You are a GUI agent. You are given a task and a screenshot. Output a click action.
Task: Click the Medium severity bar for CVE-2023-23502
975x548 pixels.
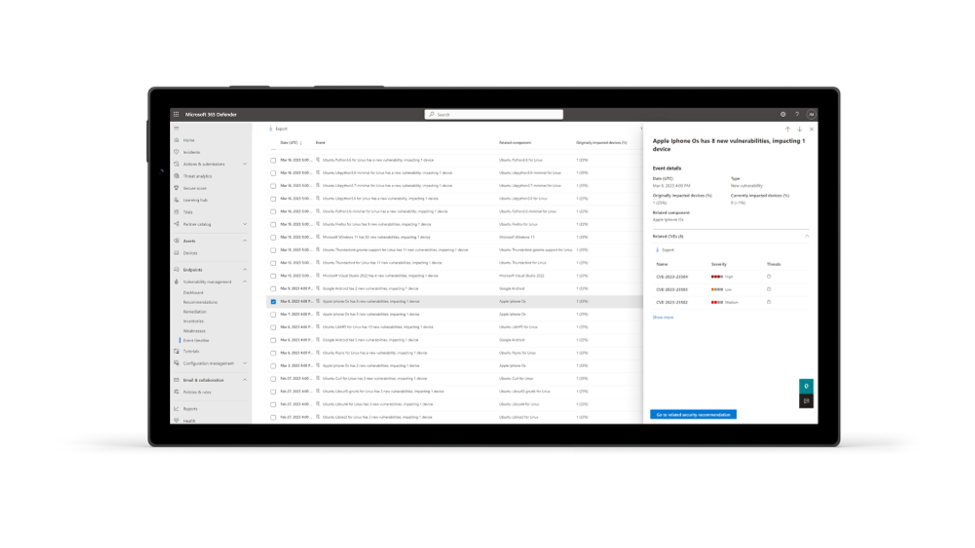click(x=717, y=302)
